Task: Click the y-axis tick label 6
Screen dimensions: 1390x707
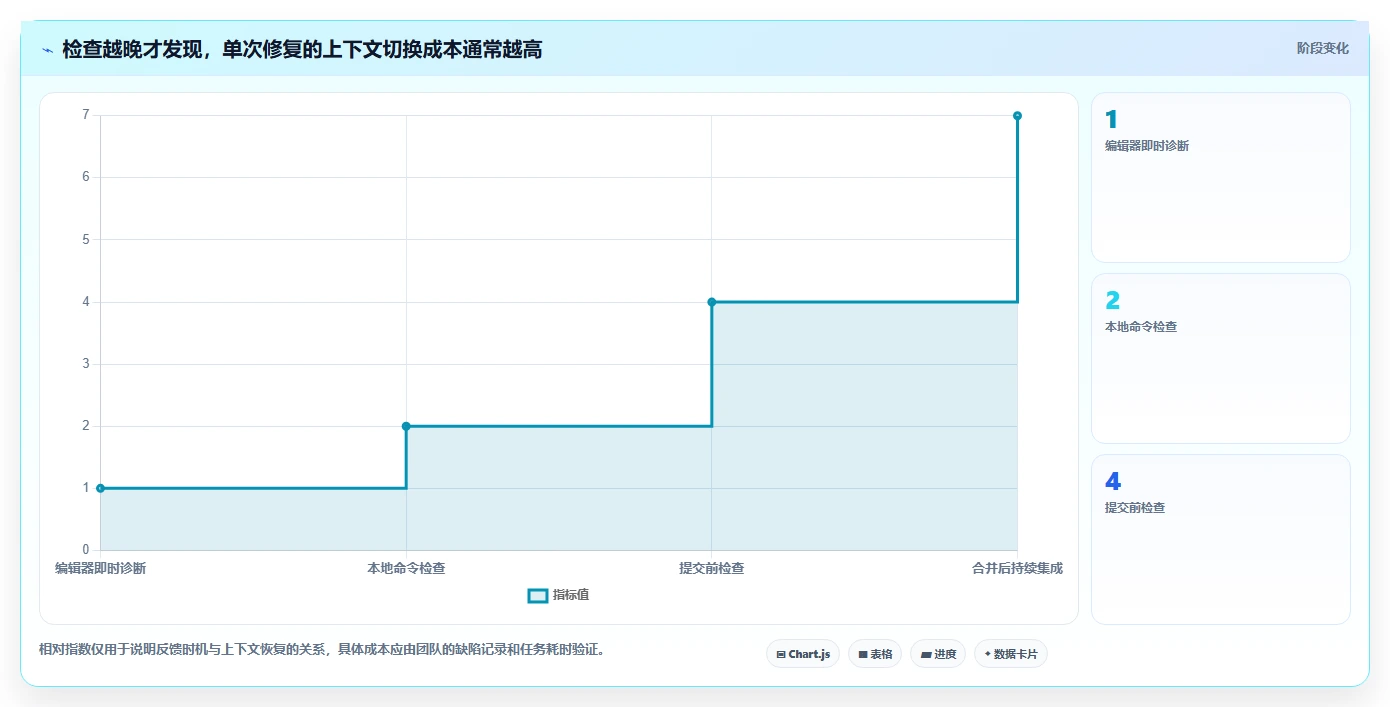Action: click(x=86, y=177)
